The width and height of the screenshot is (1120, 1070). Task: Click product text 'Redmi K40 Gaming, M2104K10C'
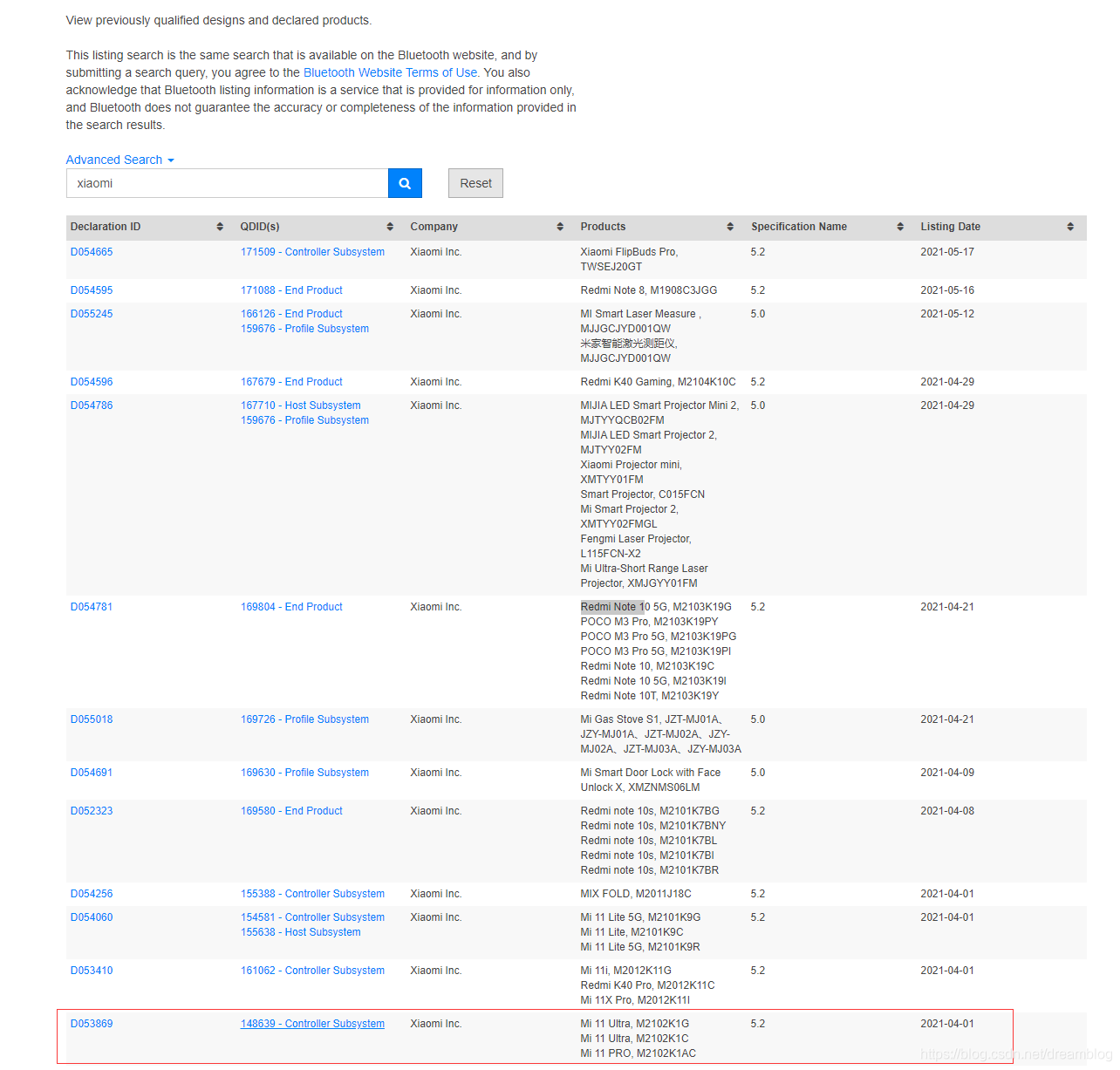658,382
